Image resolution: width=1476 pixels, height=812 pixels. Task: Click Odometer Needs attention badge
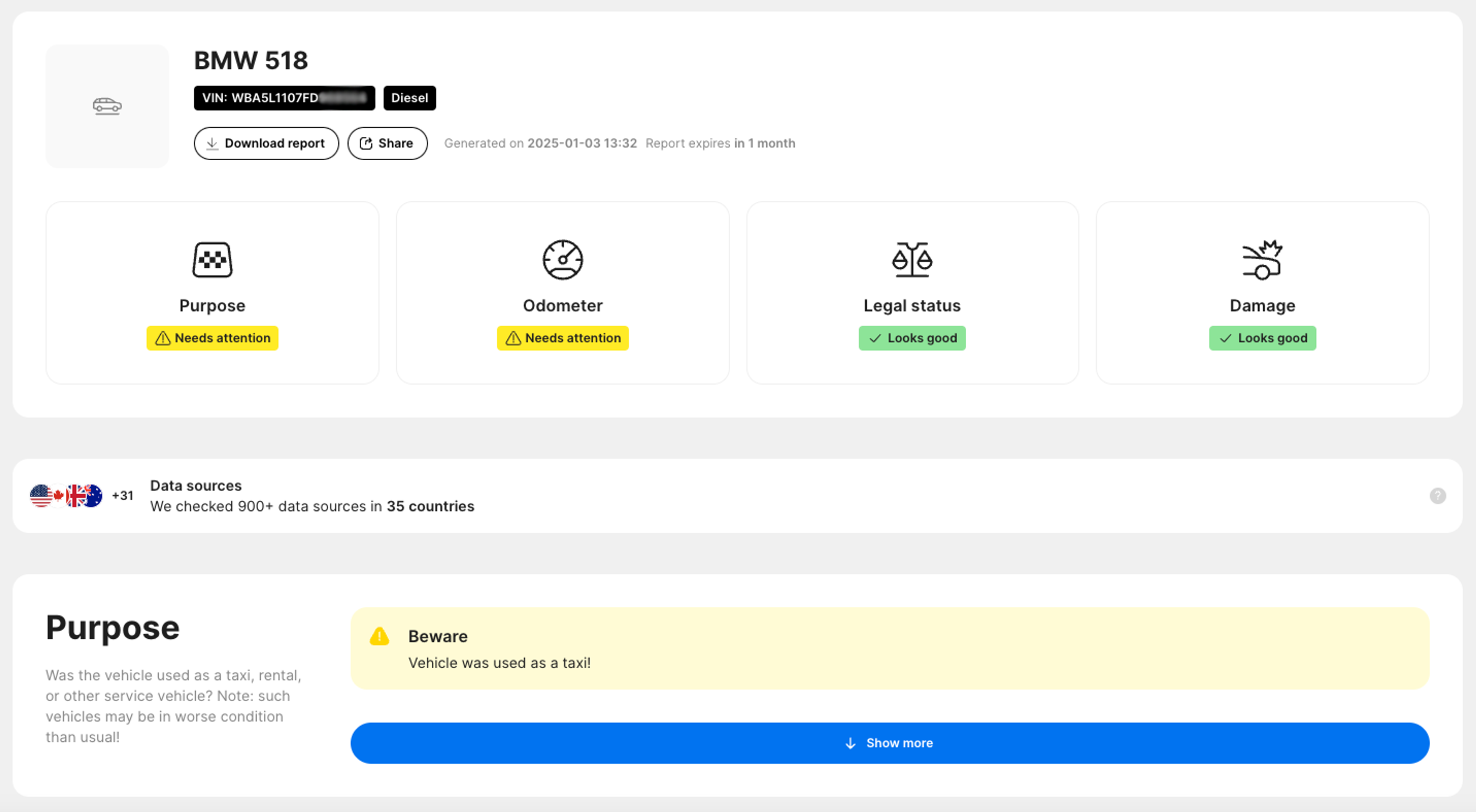[x=562, y=338]
